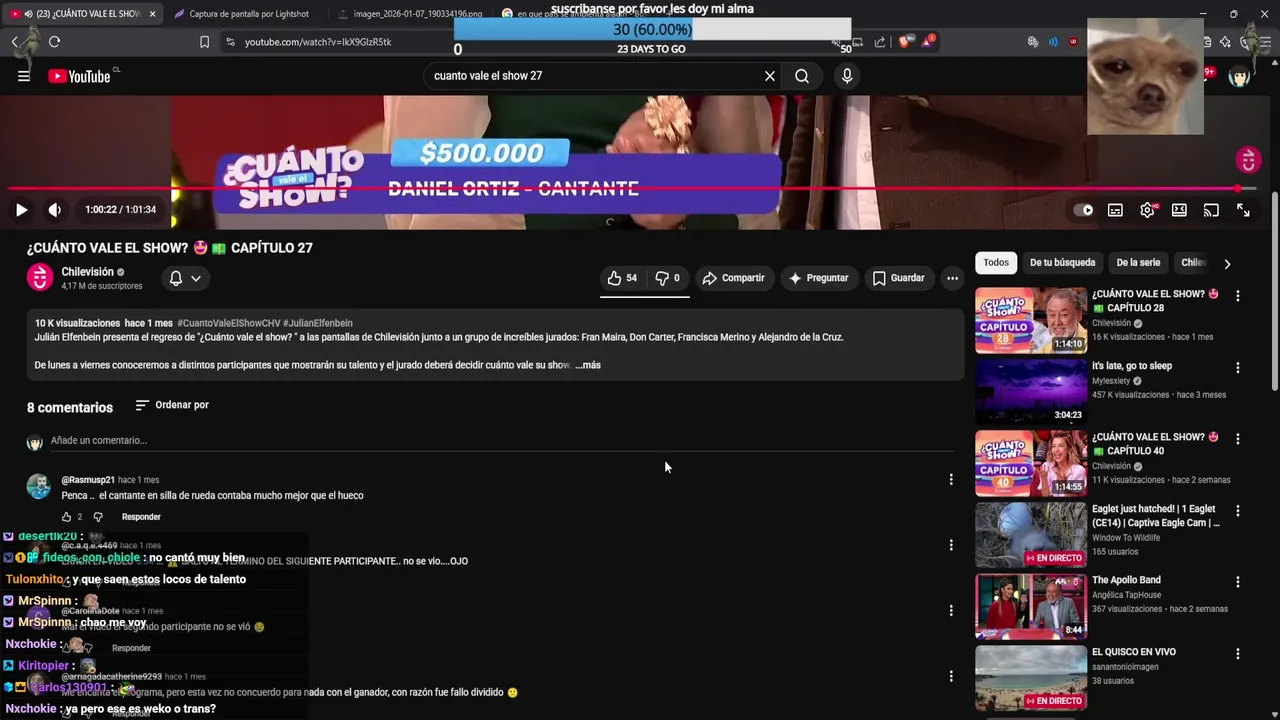Open @Rasmusp21 user profile
The width and height of the screenshot is (1280, 720).
tap(88, 480)
